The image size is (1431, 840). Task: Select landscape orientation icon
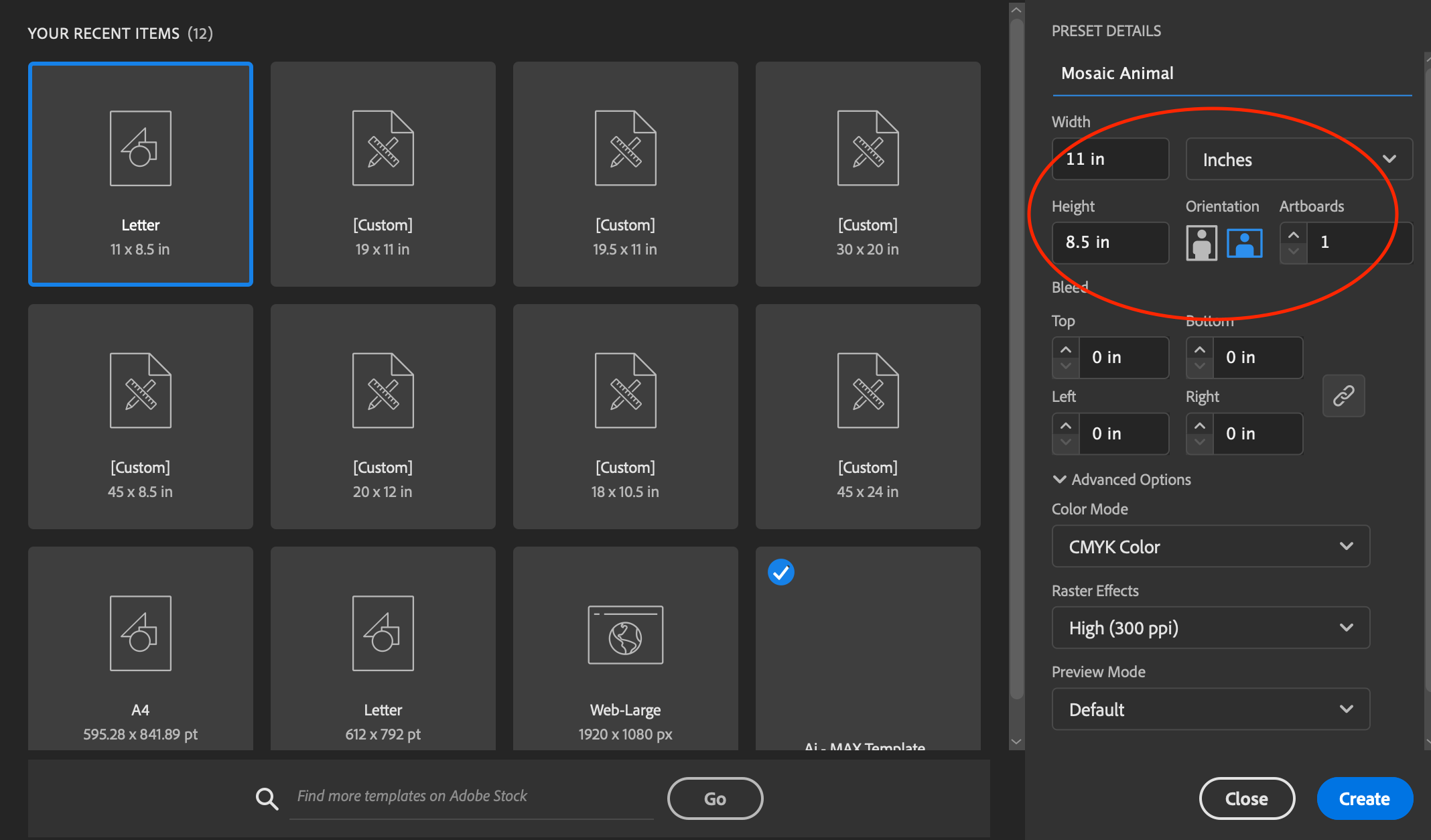[1244, 242]
